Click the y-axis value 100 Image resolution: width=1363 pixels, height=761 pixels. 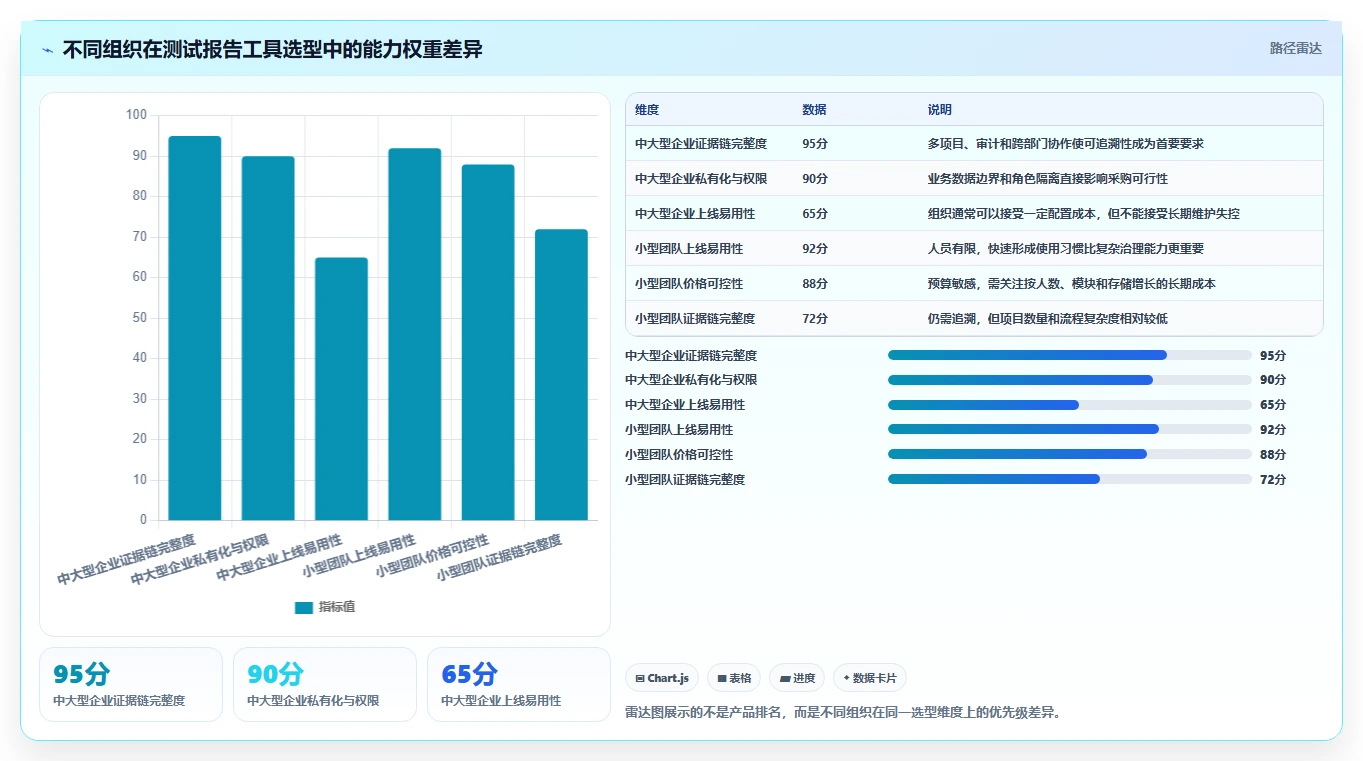pos(136,115)
